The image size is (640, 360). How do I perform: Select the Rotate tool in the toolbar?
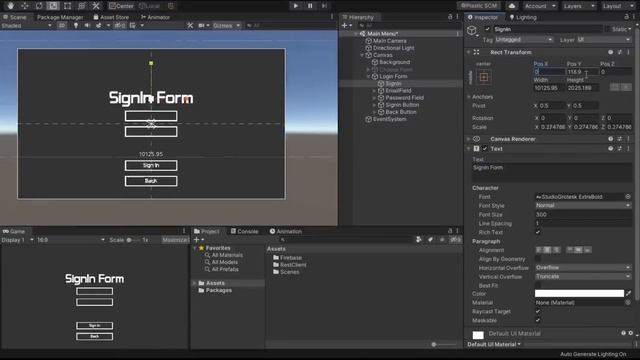pos(39,6)
